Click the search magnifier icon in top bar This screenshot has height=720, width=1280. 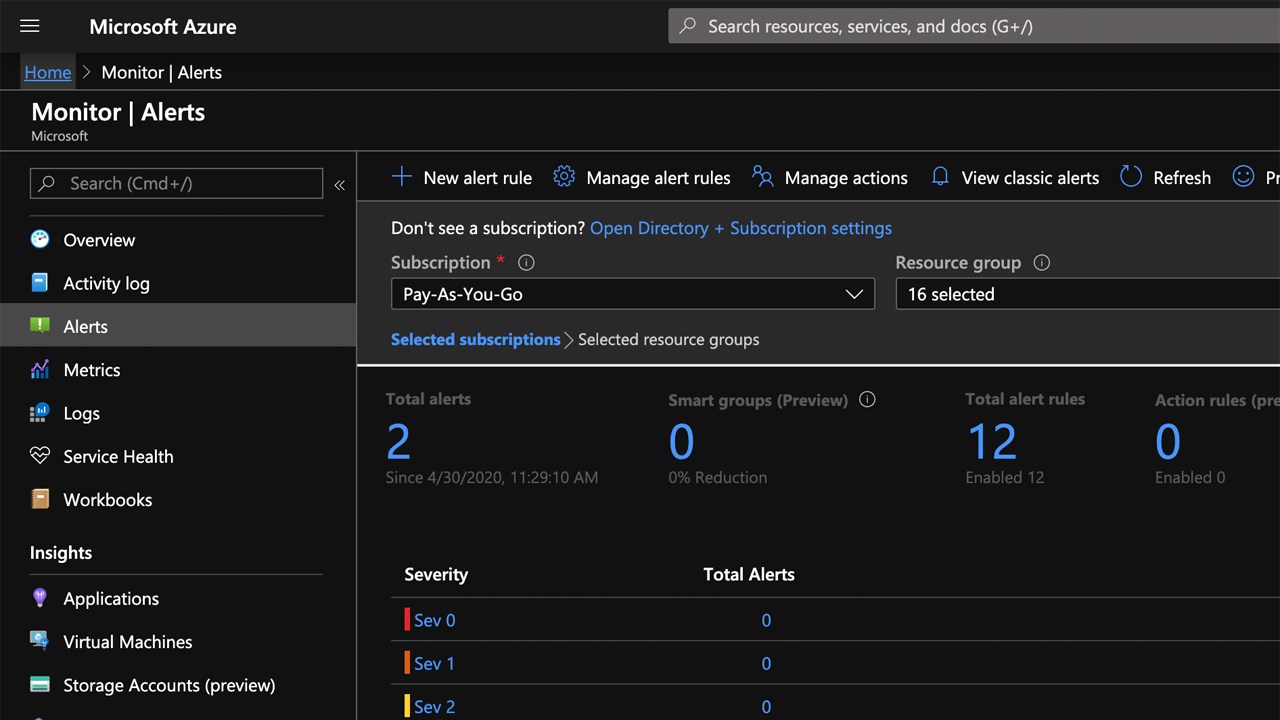688,26
